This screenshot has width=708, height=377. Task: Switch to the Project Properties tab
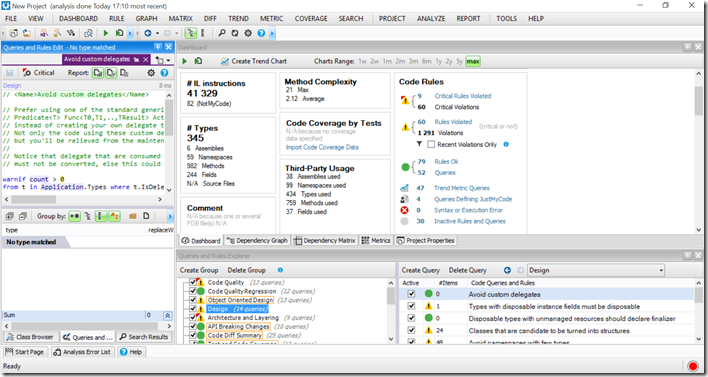click(425, 241)
